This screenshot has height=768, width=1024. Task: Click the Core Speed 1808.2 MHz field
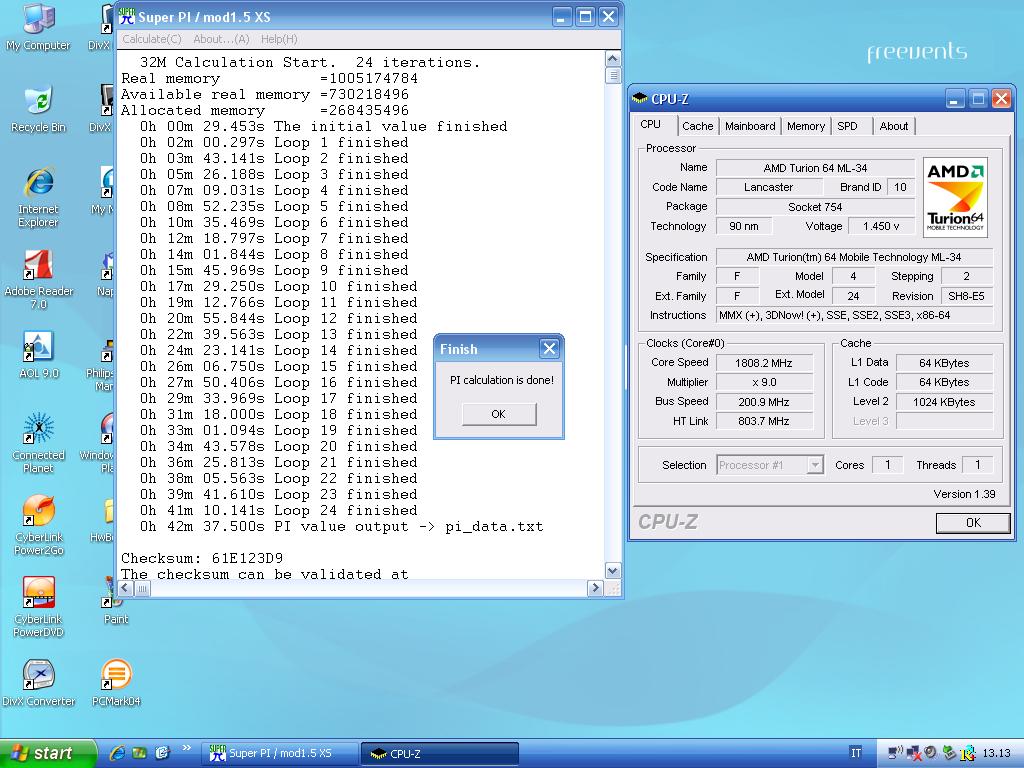click(765, 363)
